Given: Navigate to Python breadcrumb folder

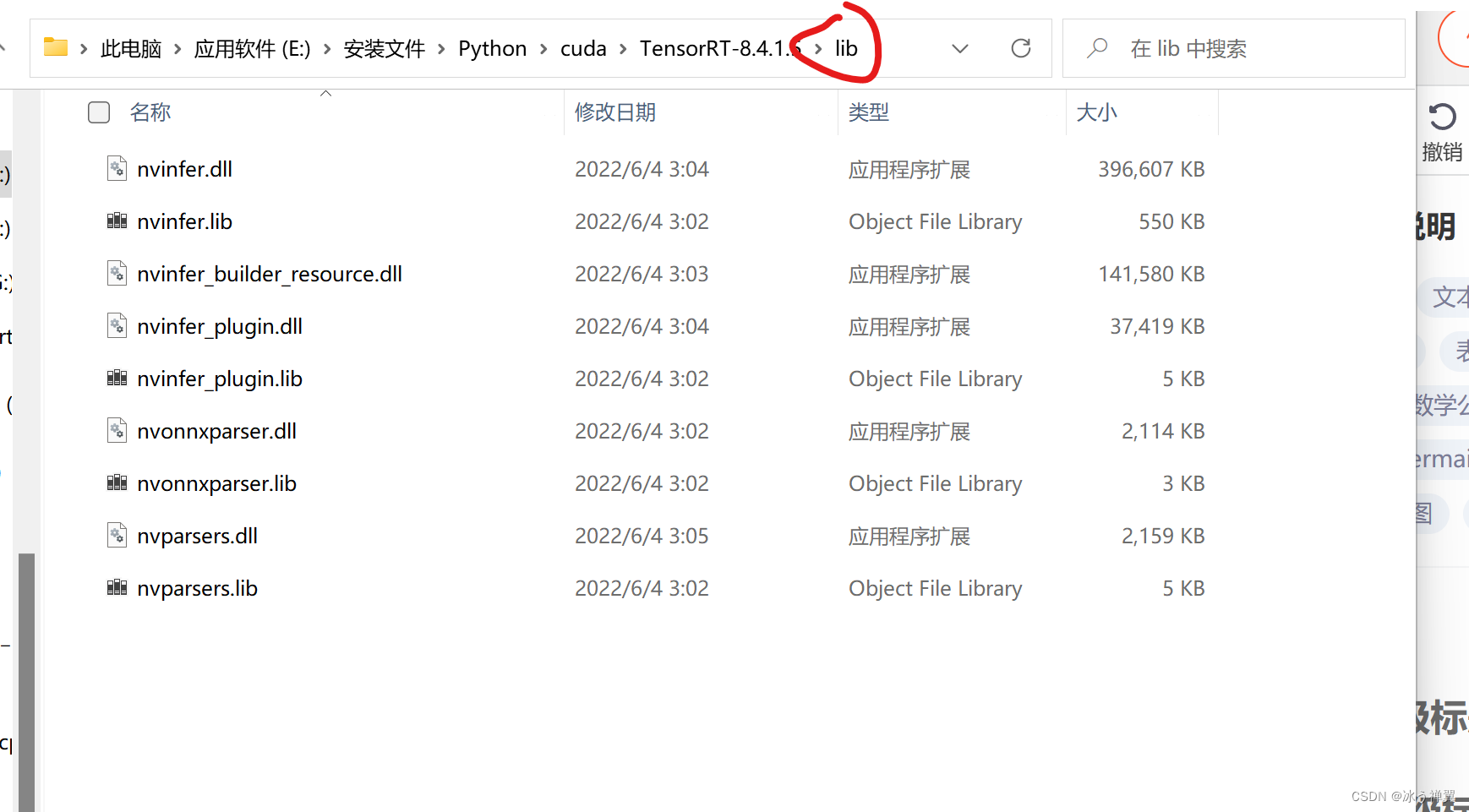Looking at the screenshot, I should (x=493, y=49).
